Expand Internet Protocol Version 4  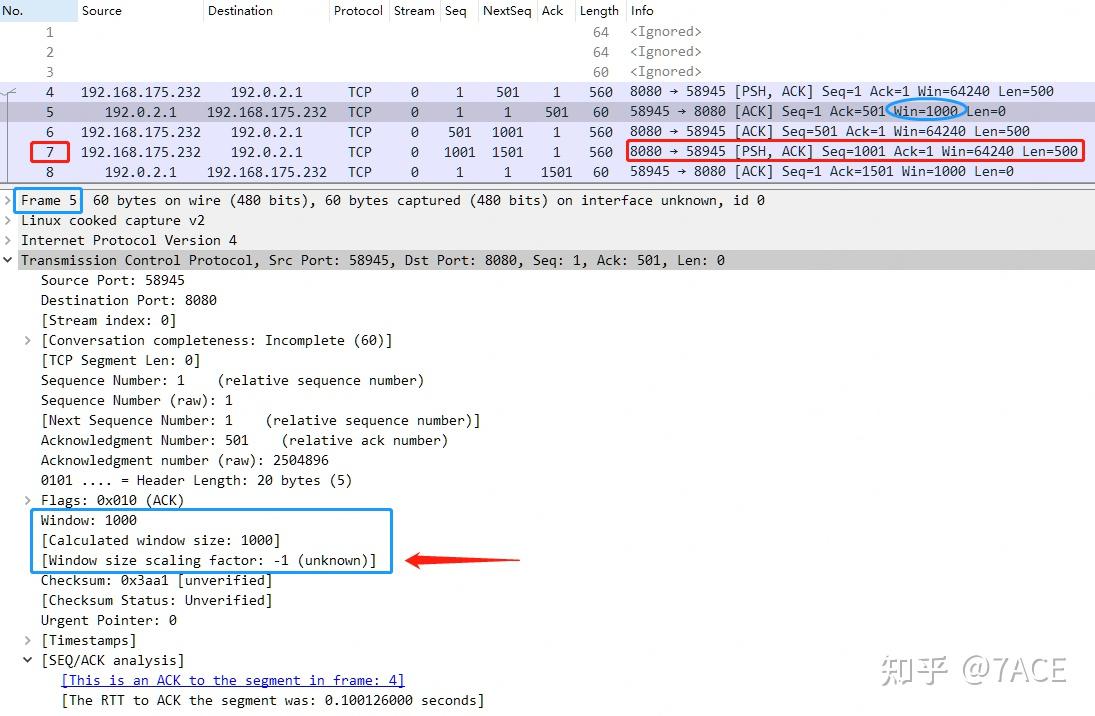point(8,240)
